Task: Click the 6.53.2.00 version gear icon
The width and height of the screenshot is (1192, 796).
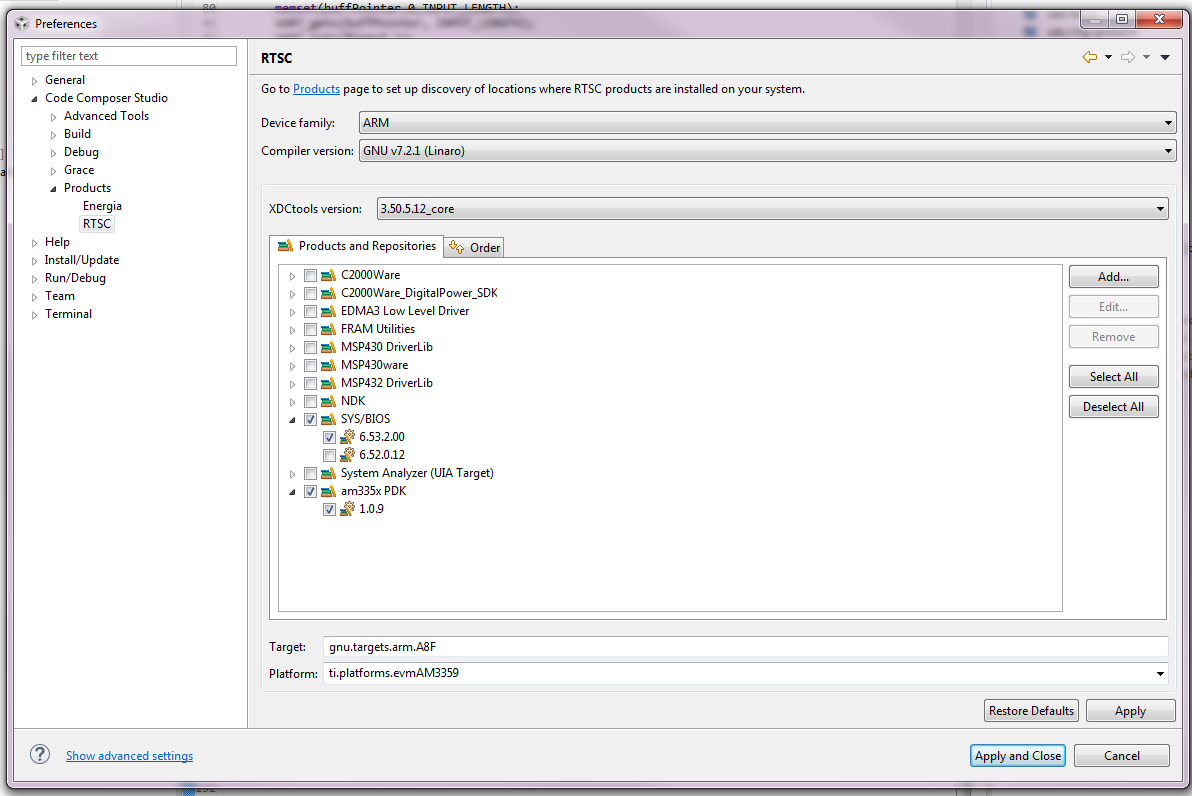Action: pos(347,436)
